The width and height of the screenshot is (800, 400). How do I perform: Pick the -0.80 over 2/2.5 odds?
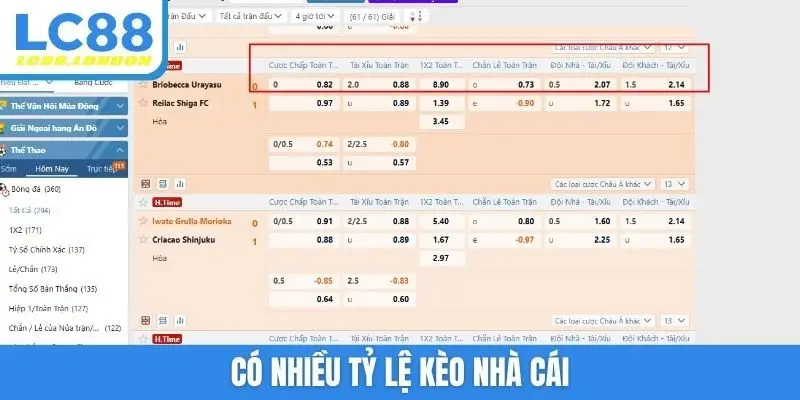point(379,144)
